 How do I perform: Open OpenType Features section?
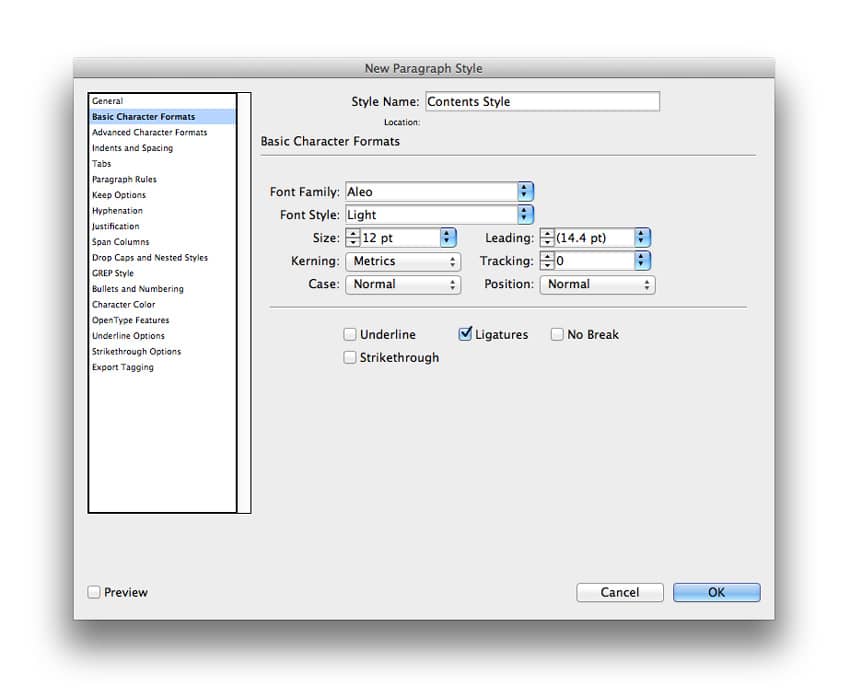[162, 321]
